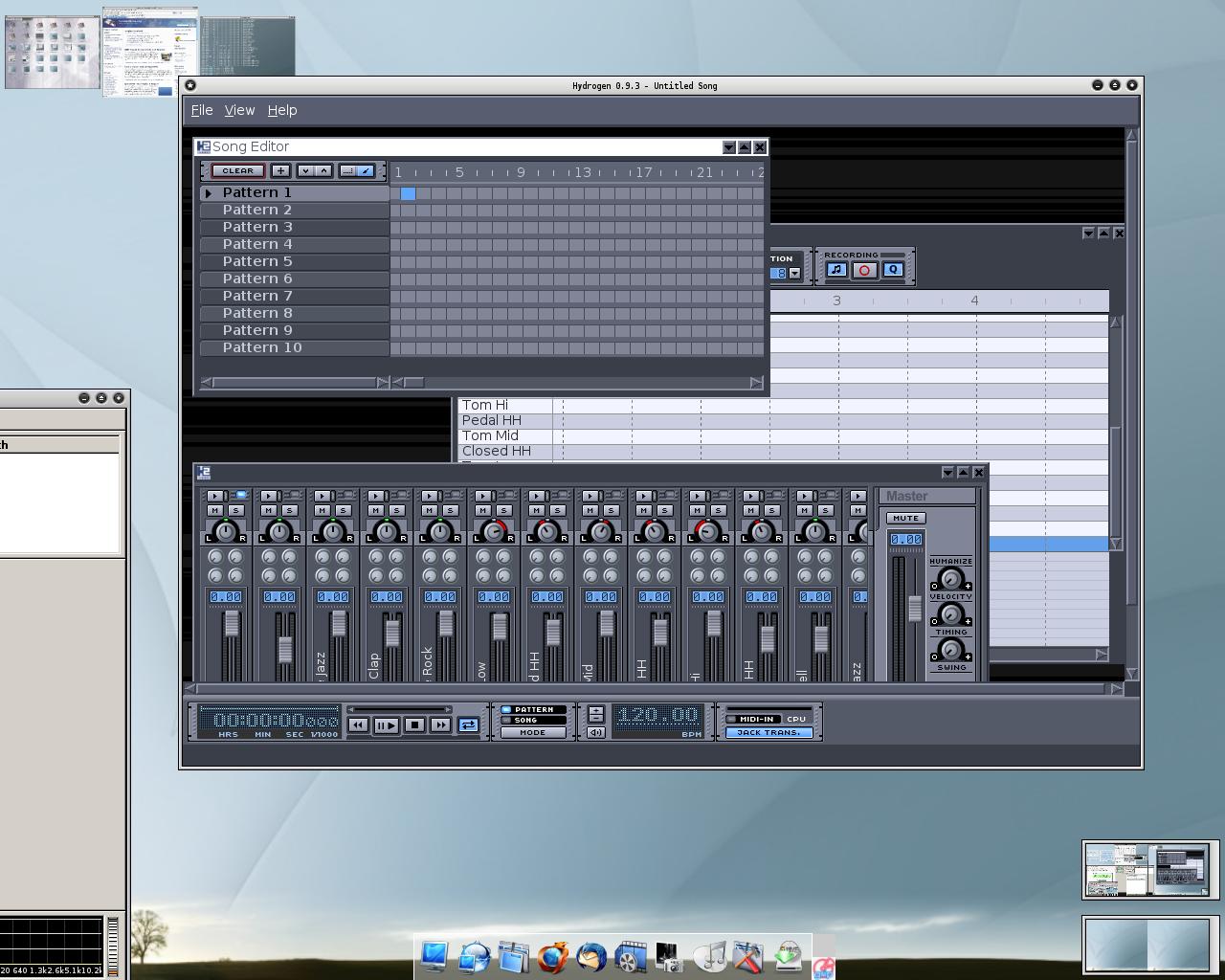Start playback with the play/pause button
Viewport: 1225px width, 980px height.
pos(387,725)
